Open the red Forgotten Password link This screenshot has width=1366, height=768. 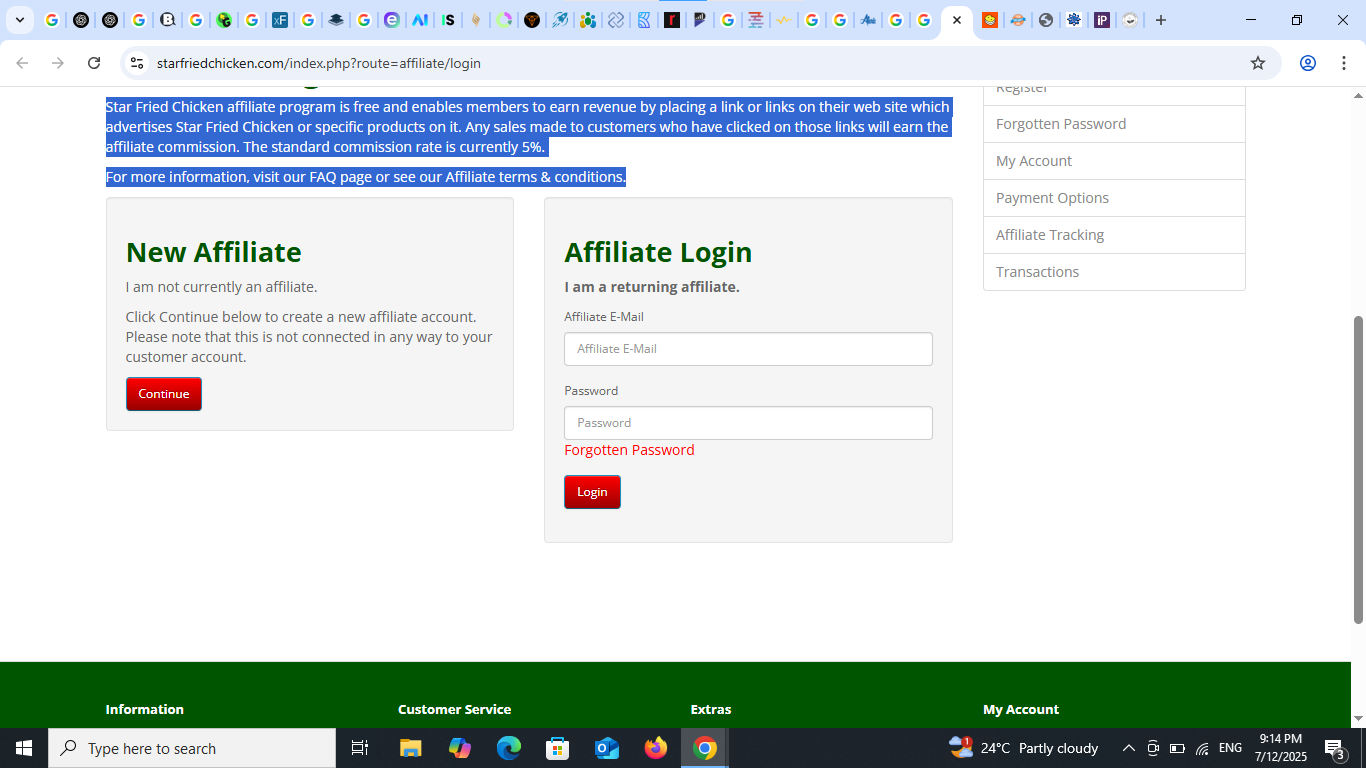629,450
